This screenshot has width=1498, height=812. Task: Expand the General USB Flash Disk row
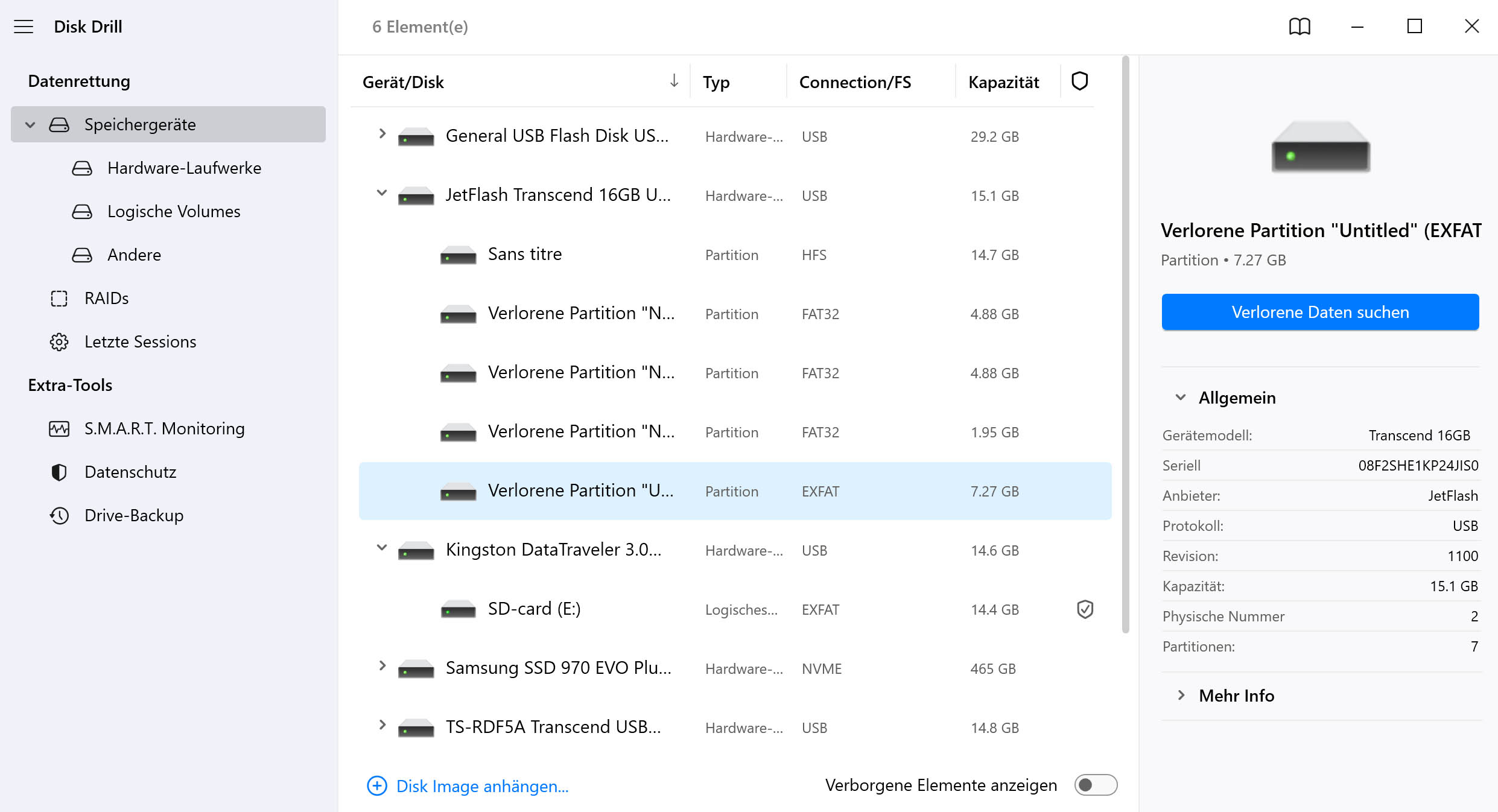pos(382,134)
